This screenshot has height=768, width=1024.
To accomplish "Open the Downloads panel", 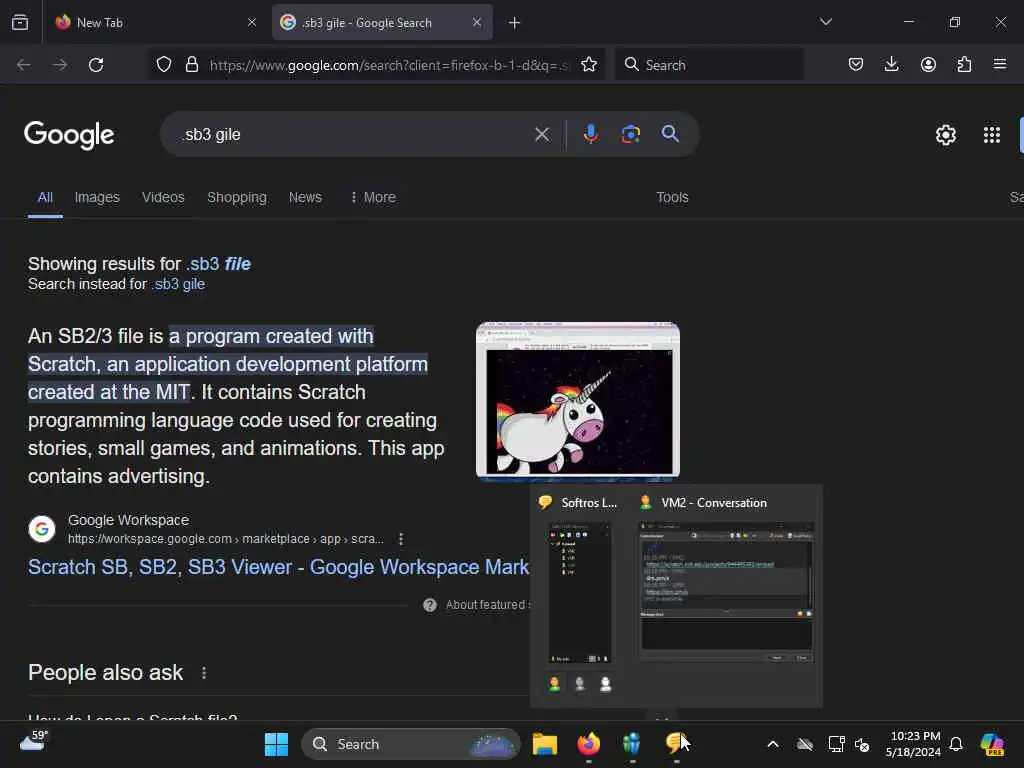I will tap(891, 65).
